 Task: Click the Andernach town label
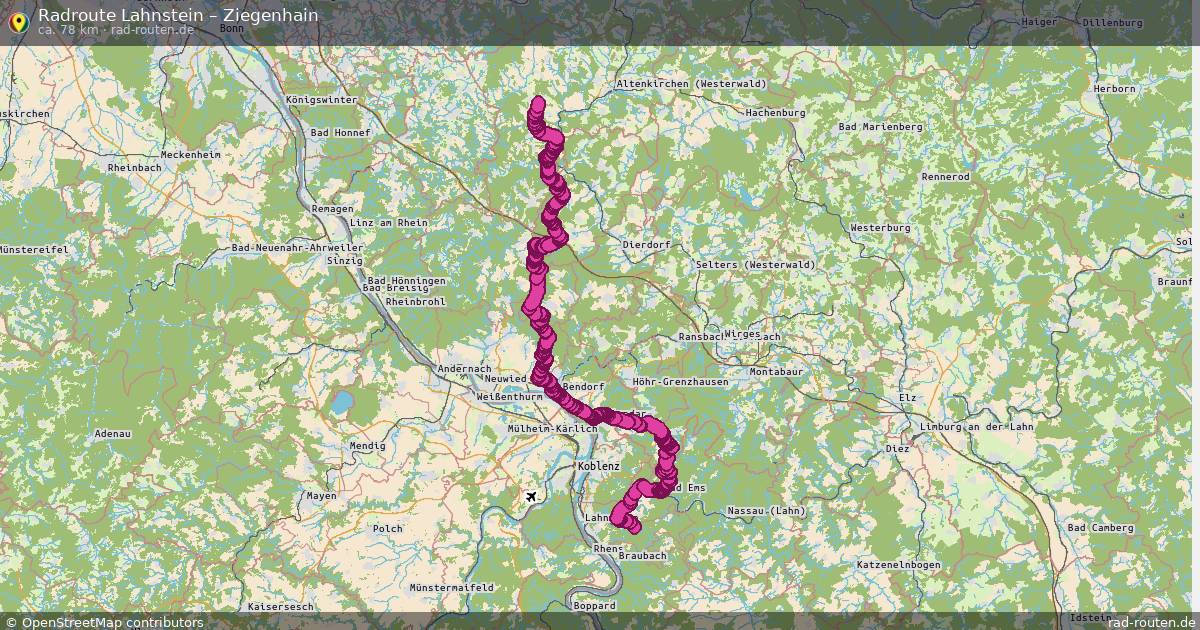pos(465,369)
